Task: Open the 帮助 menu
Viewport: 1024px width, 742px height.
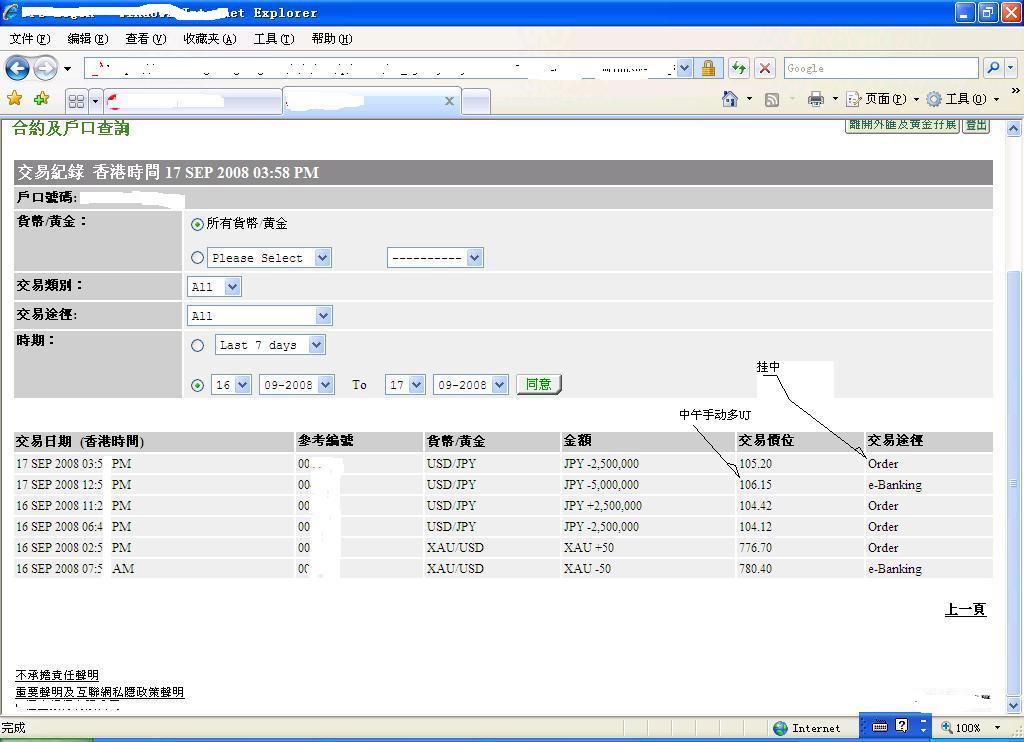Action: point(332,39)
